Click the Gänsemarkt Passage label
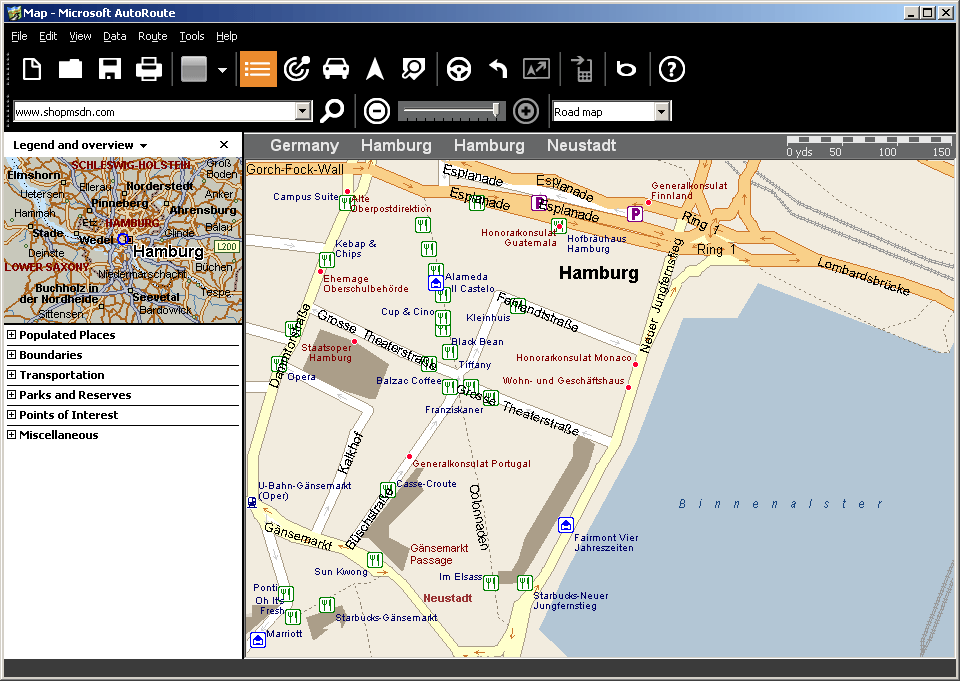 coord(439,554)
